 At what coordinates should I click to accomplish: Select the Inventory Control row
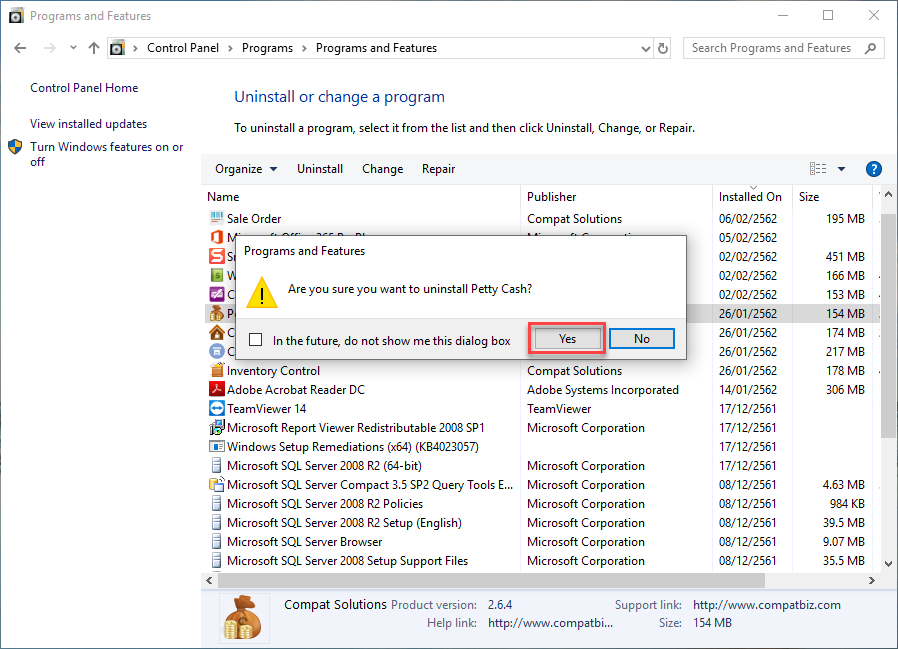point(541,371)
